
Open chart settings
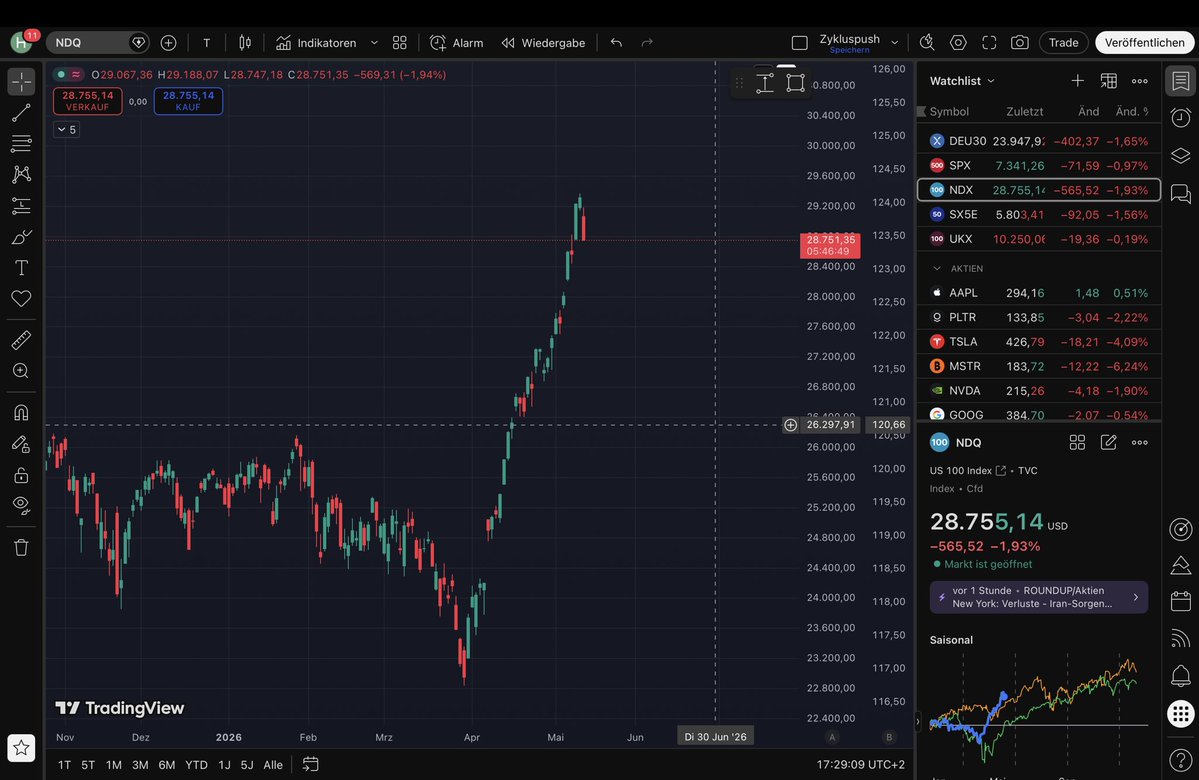click(958, 43)
